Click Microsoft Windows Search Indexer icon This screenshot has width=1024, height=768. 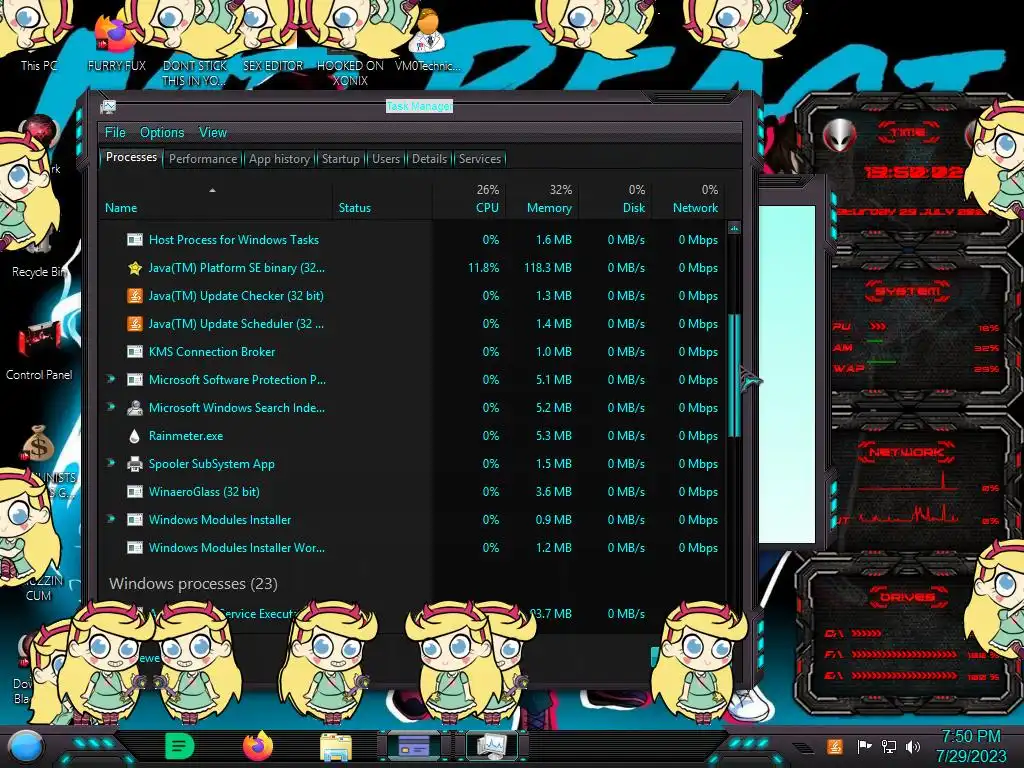[x=135, y=408]
